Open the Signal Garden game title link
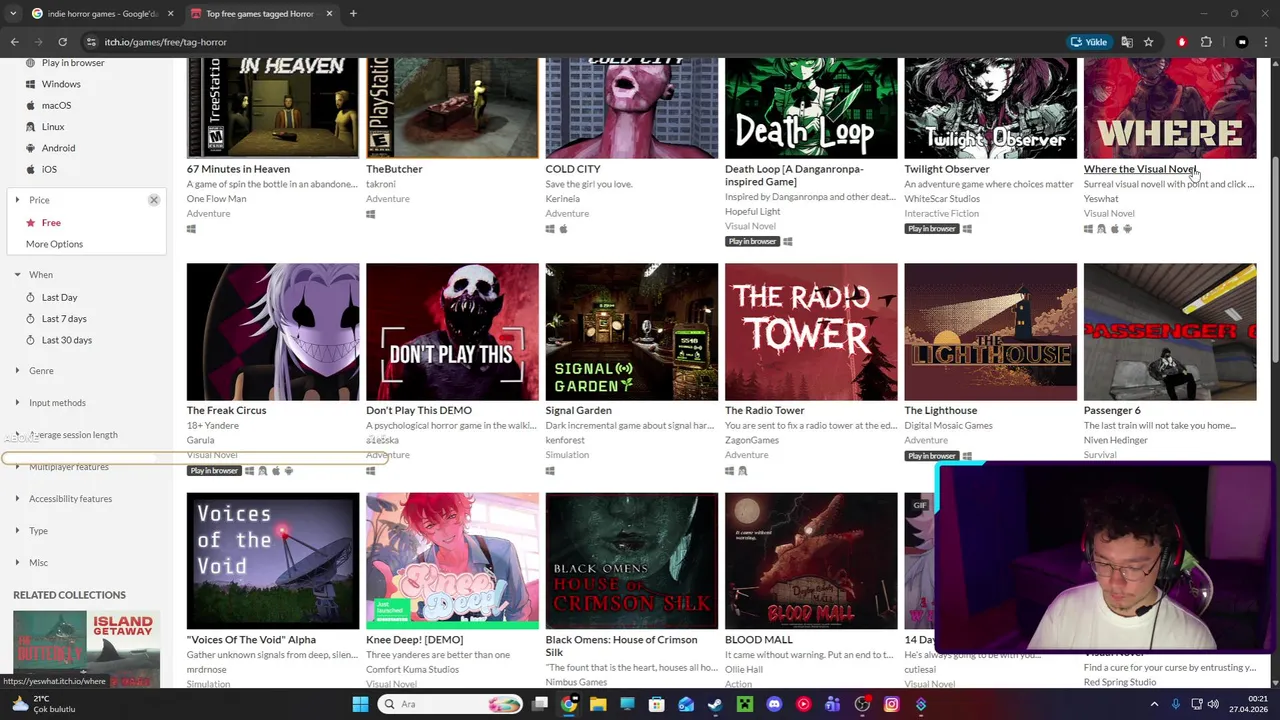1280x720 pixels. pos(578,410)
